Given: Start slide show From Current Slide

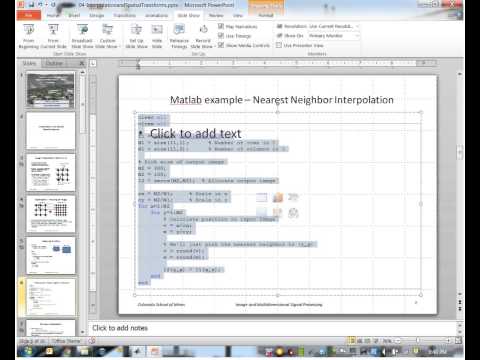Looking at the screenshot, I should tap(53, 36).
